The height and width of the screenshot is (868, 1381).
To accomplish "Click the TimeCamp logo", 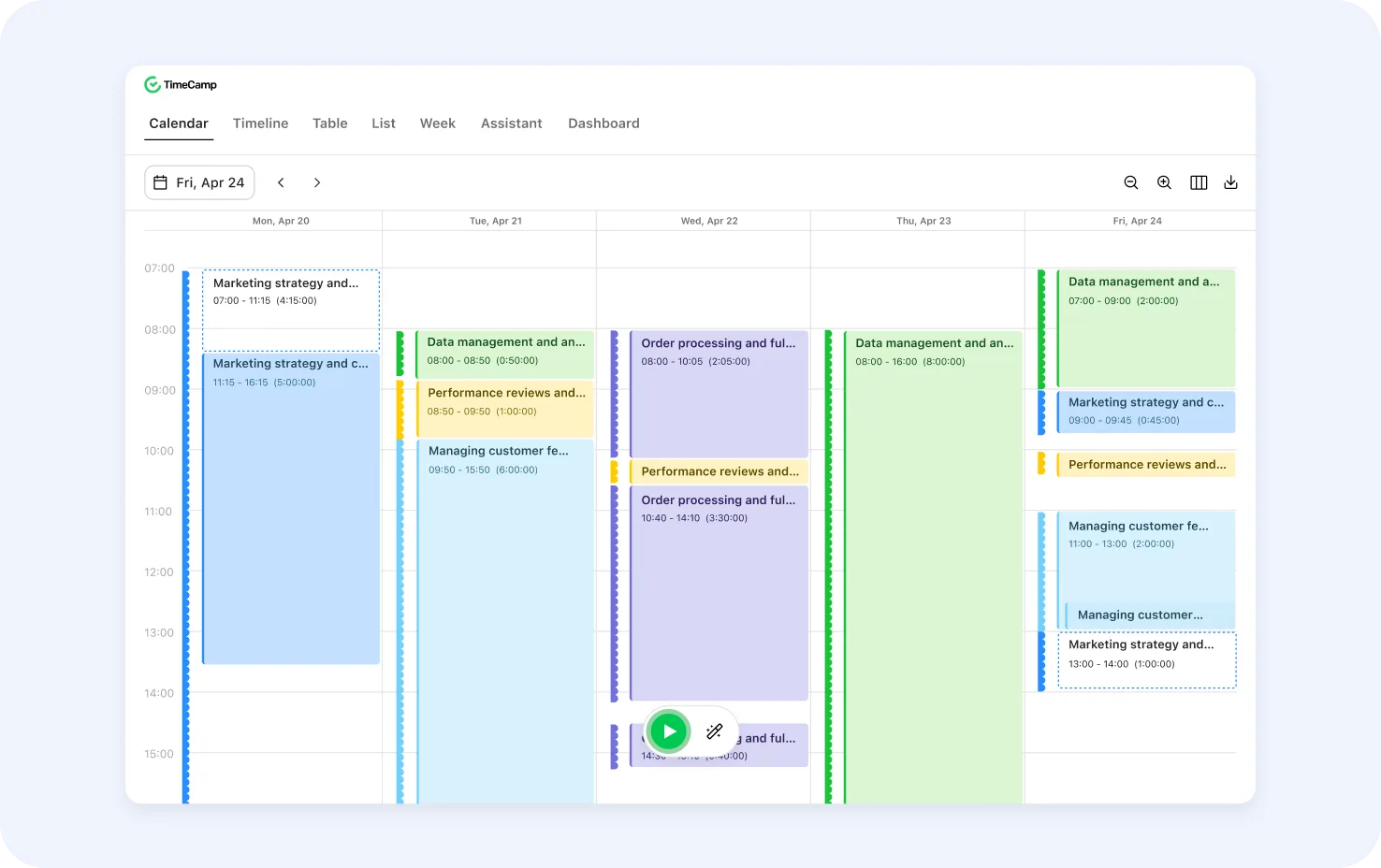I will (181, 85).
